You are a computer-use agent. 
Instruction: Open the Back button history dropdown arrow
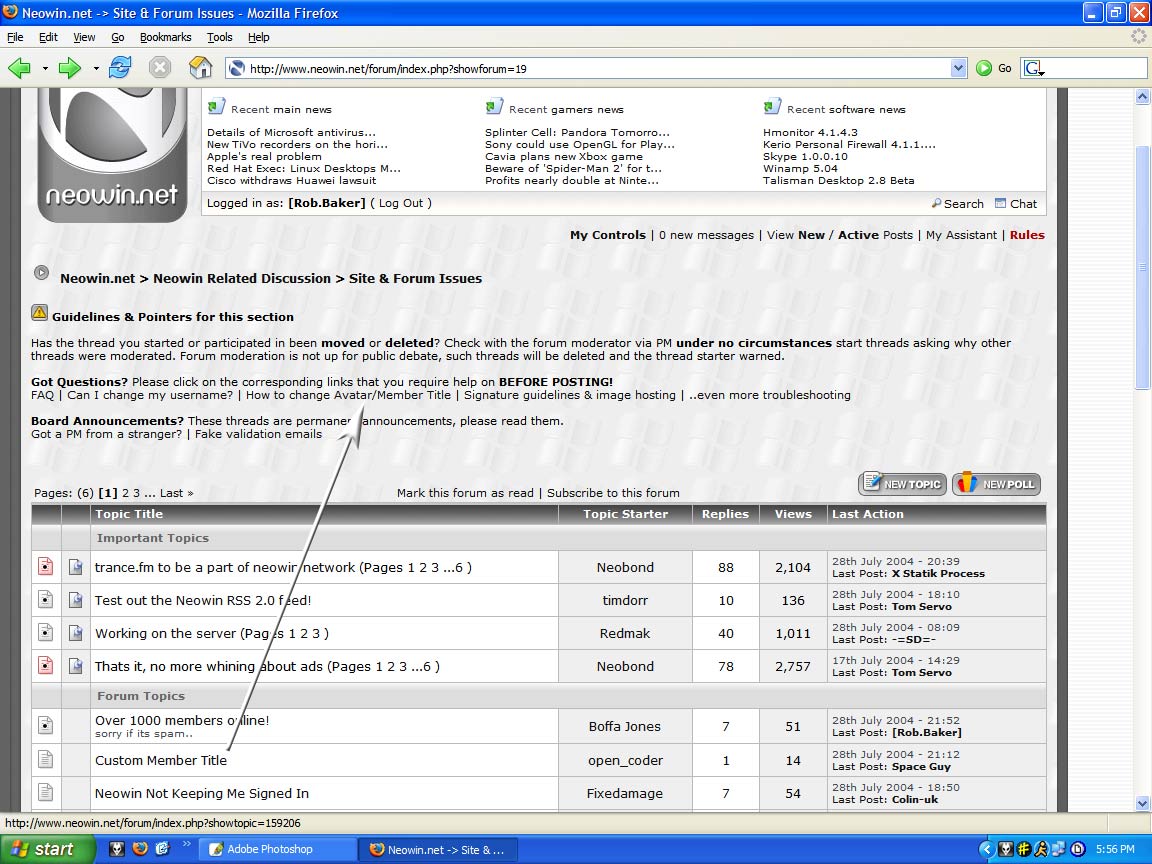coord(45,68)
